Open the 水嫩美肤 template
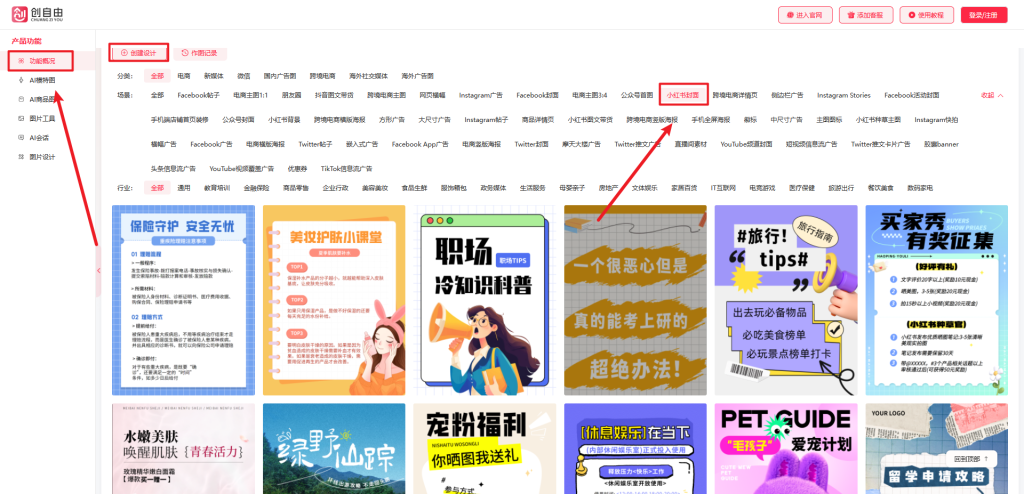The width and height of the screenshot is (1024, 494). click(184, 448)
